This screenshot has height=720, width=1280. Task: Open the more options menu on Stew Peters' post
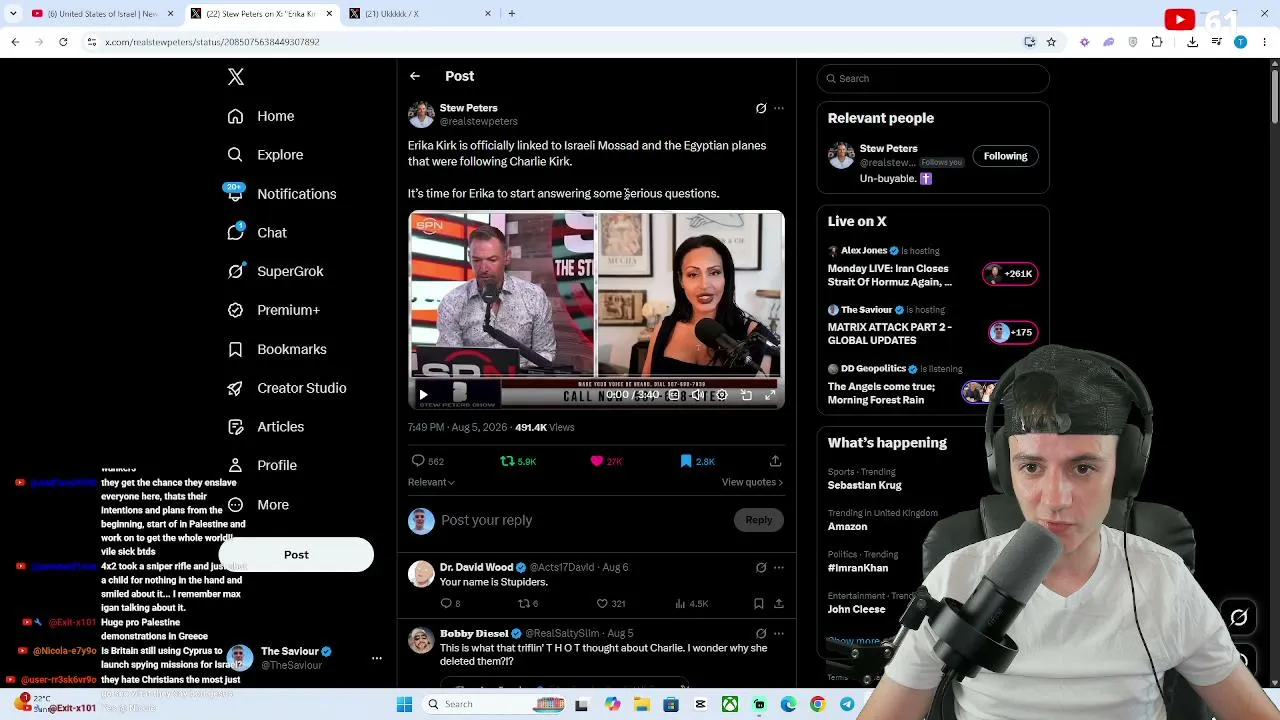pos(779,108)
